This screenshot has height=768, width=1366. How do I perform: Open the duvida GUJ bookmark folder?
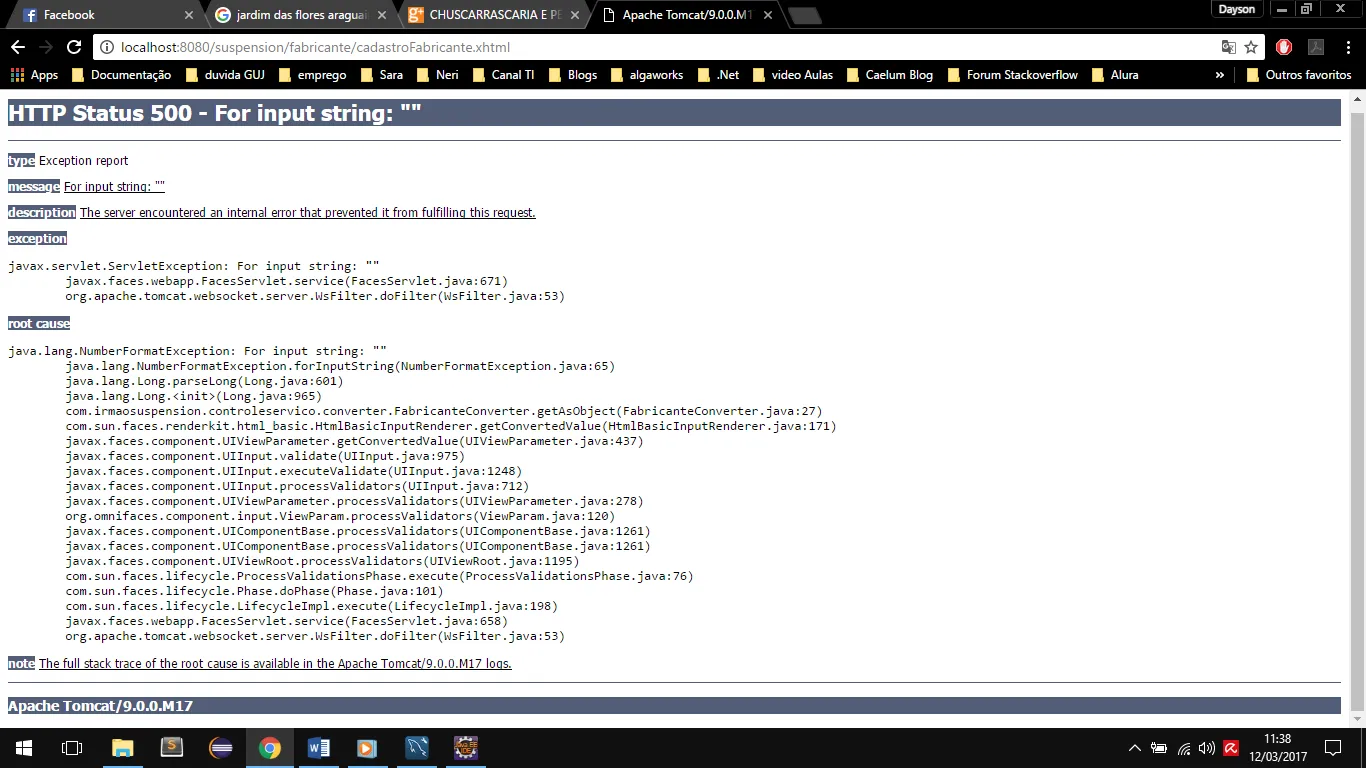pyautogui.click(x=225, y=75)
